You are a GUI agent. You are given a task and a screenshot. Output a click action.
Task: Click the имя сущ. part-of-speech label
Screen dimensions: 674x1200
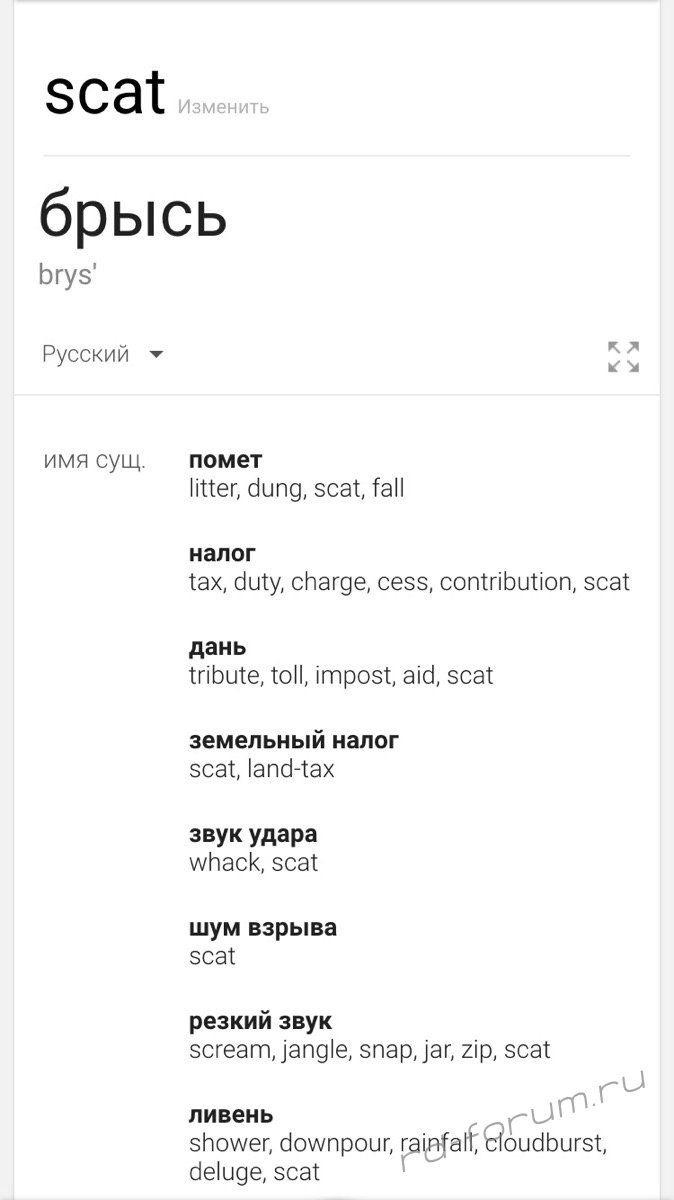tap(94, 461)
